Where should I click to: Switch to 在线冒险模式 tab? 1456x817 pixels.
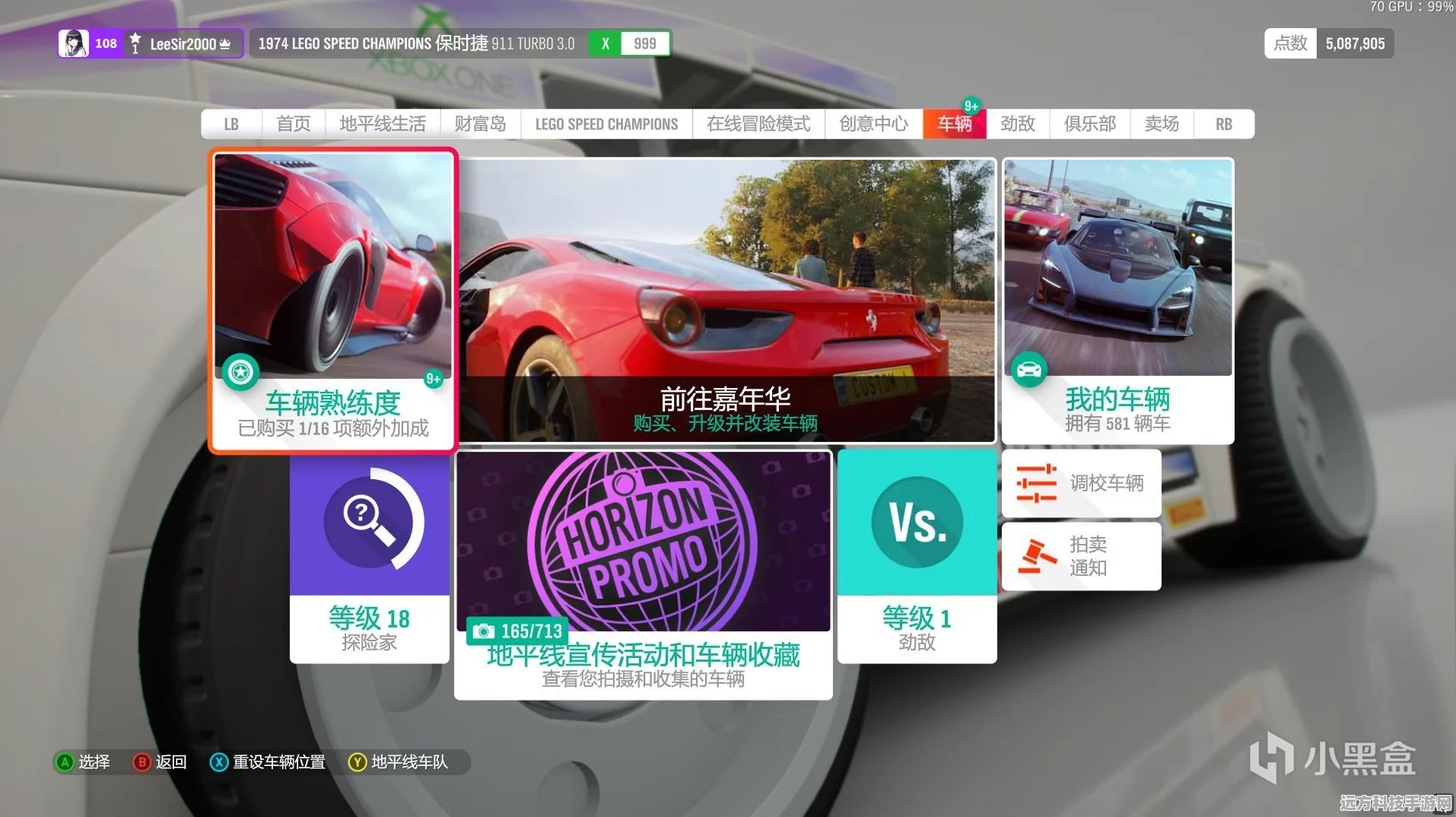pos(758,124)
